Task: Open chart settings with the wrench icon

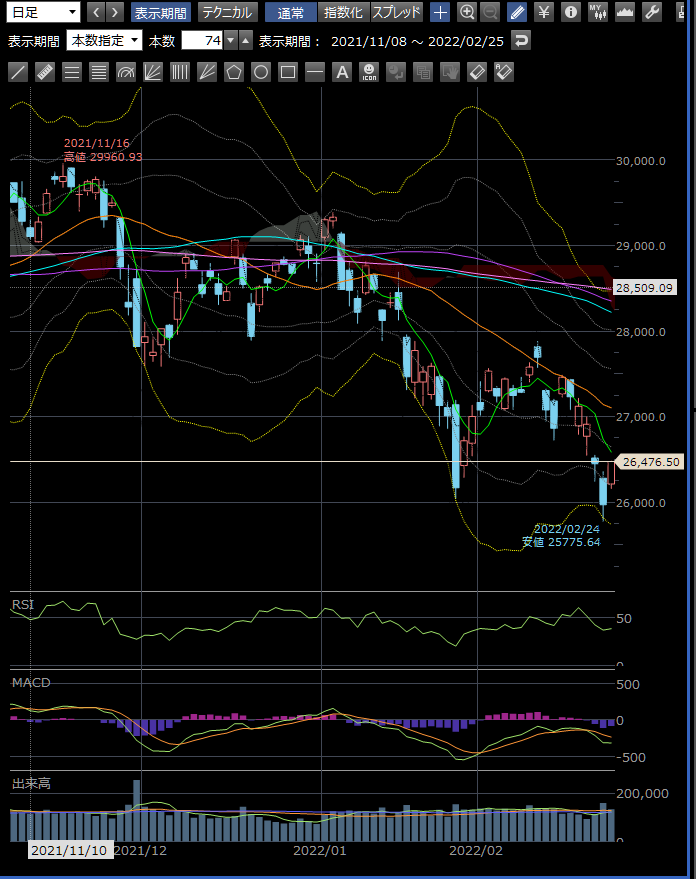Action: click(651, 13)
